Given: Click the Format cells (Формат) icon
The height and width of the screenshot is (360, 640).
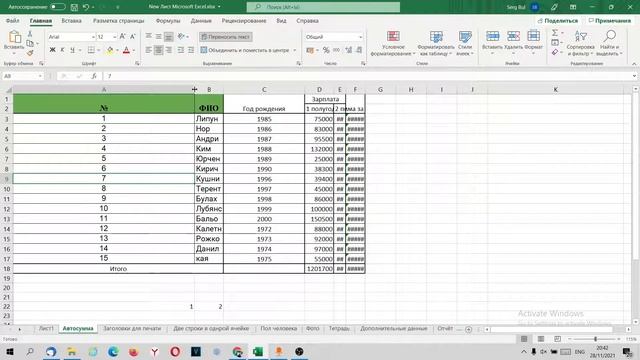Looking at the screenshot, I should click(x=533, y=36).
